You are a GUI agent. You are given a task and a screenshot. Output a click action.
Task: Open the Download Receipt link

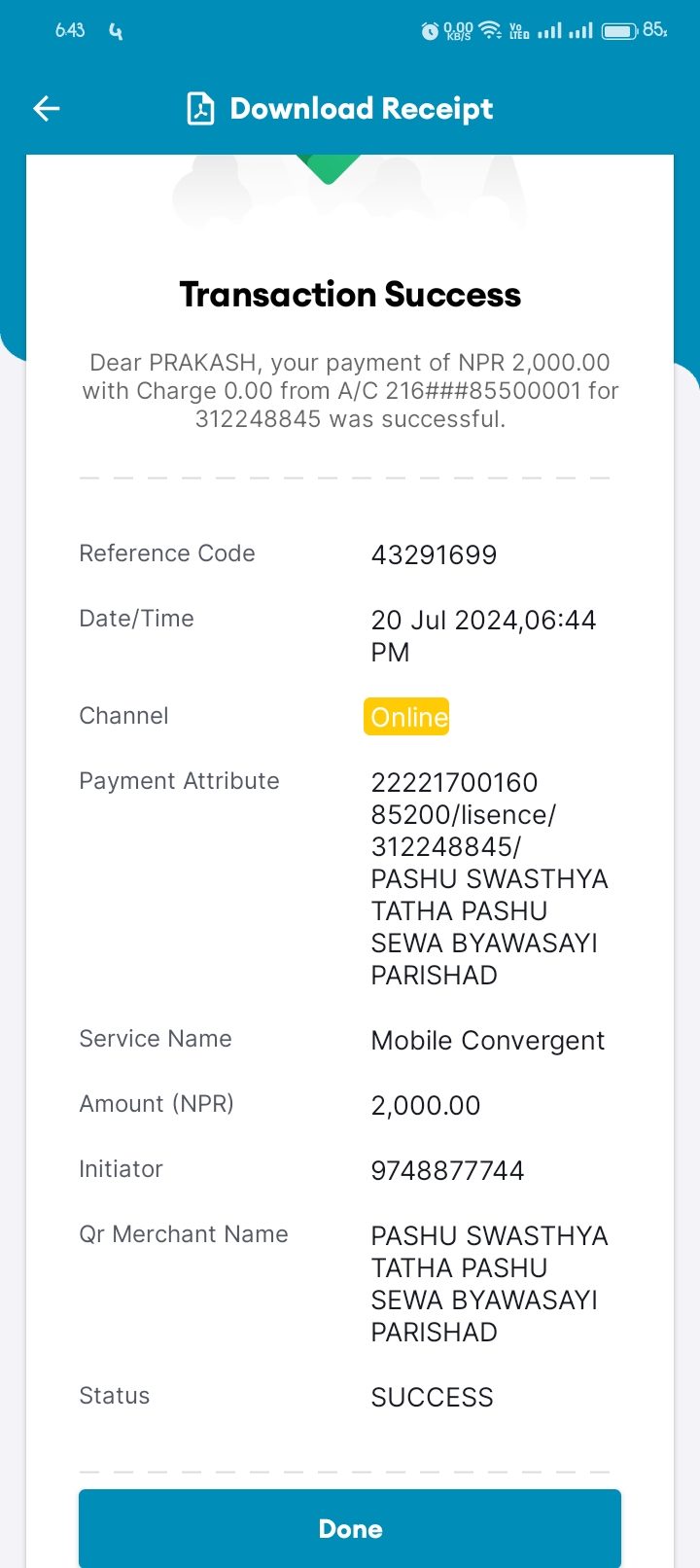[361, 108]
